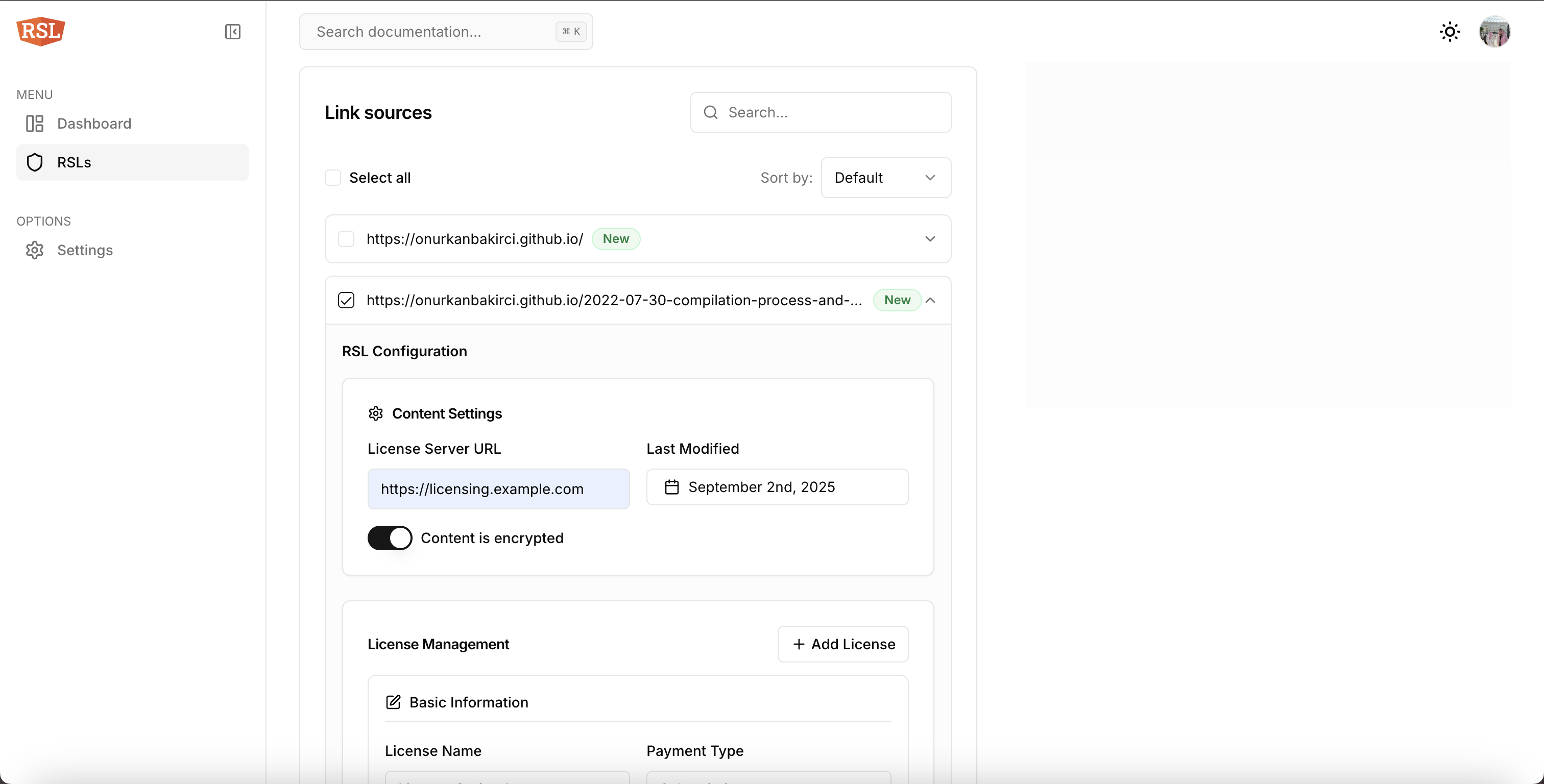Turn off the Content is encrypted switch
Viewport: 1544px width, 784px height.
[x=390, y=538]
